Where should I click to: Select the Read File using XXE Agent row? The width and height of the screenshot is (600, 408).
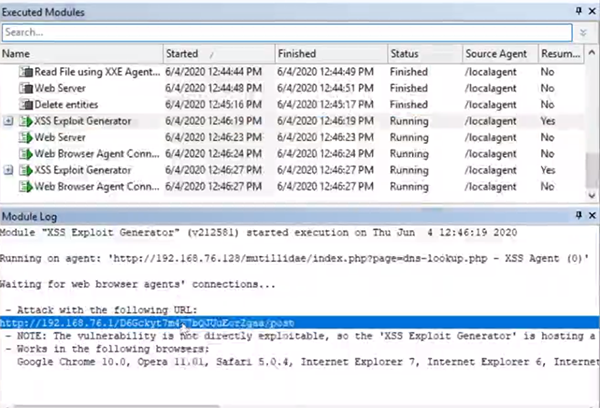pos(292,72)
